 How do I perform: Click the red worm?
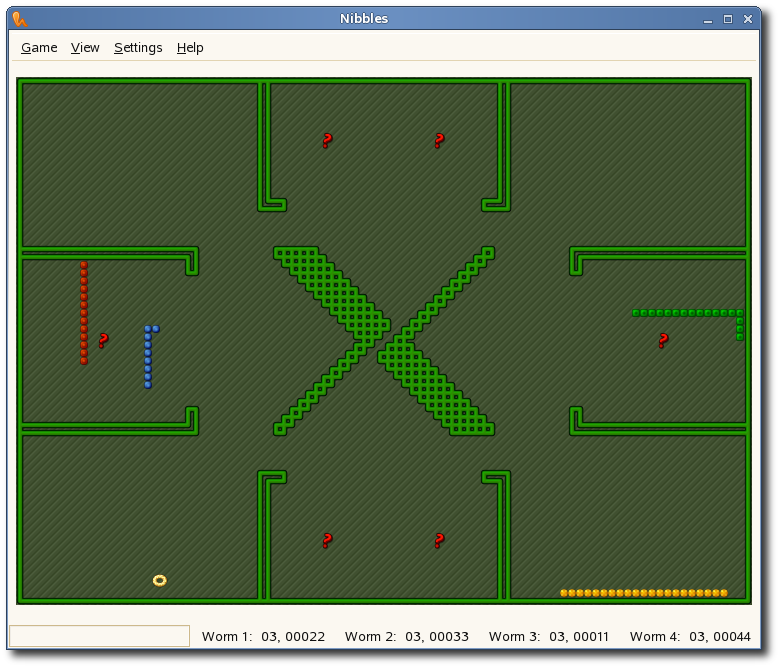click(x=84, y=313)
